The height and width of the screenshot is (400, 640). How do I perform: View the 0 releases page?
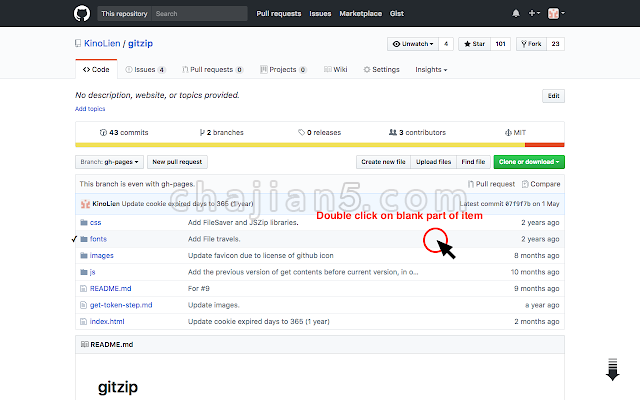coord(320,132)
